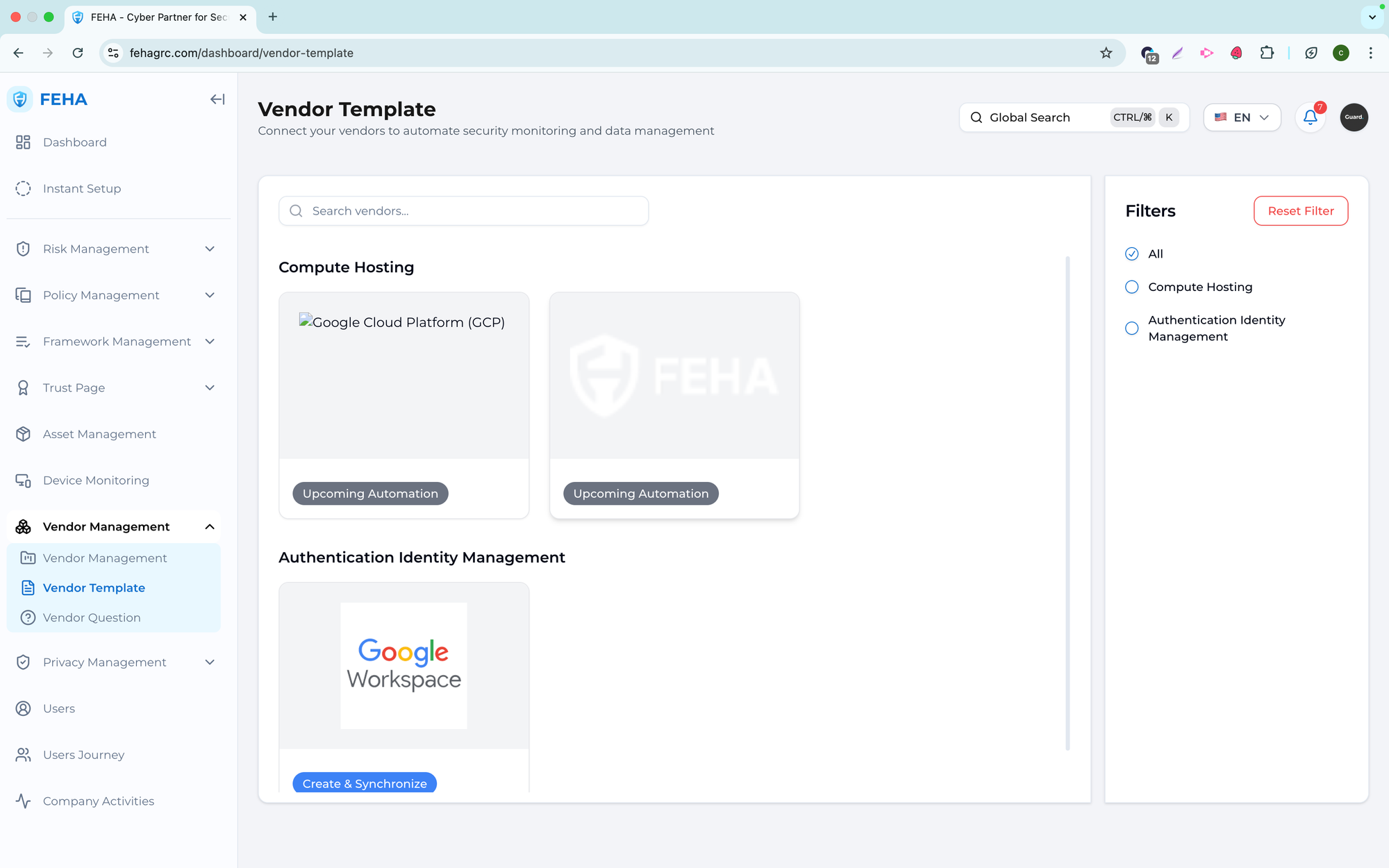
Task: Bookmark page with star icon
Action: pyautogui.click(x=1106, y=53)
